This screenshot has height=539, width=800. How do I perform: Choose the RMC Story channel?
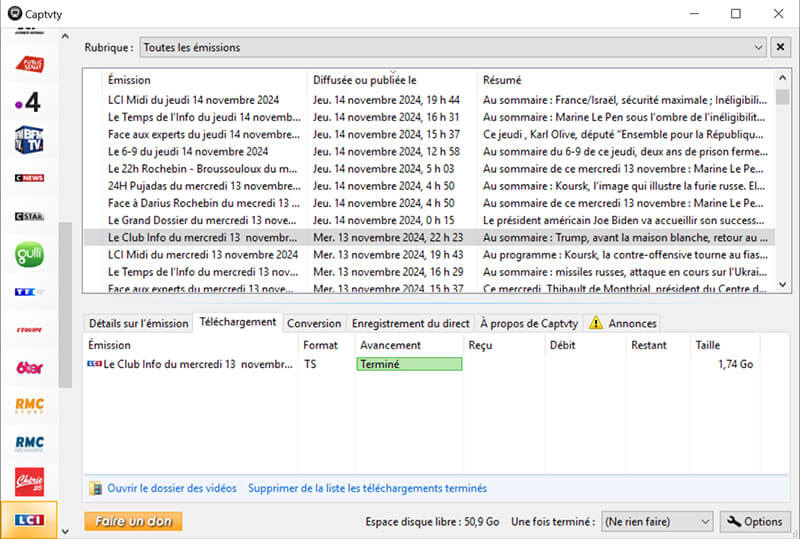click(x=29, y=405)
